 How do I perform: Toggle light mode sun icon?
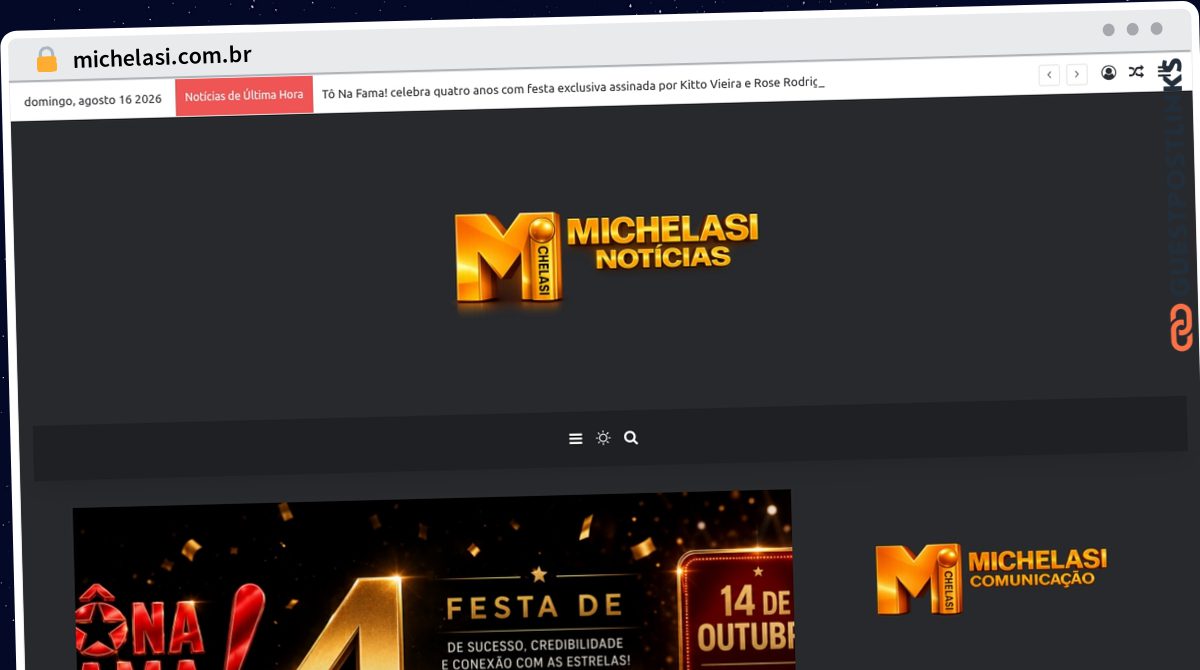click(603, 438)
